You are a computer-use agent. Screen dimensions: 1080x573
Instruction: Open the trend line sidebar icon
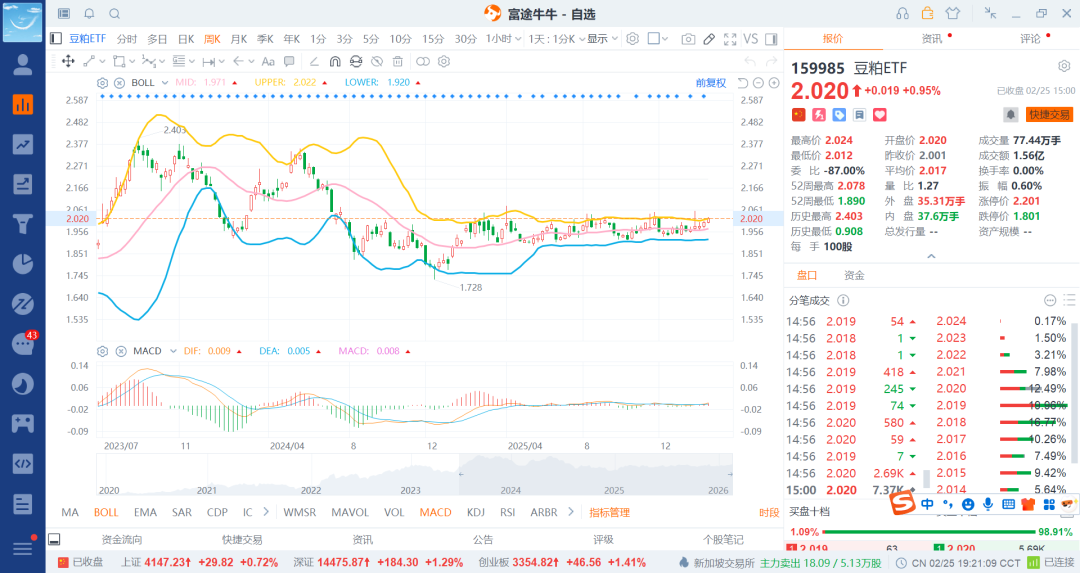[23, 144]
